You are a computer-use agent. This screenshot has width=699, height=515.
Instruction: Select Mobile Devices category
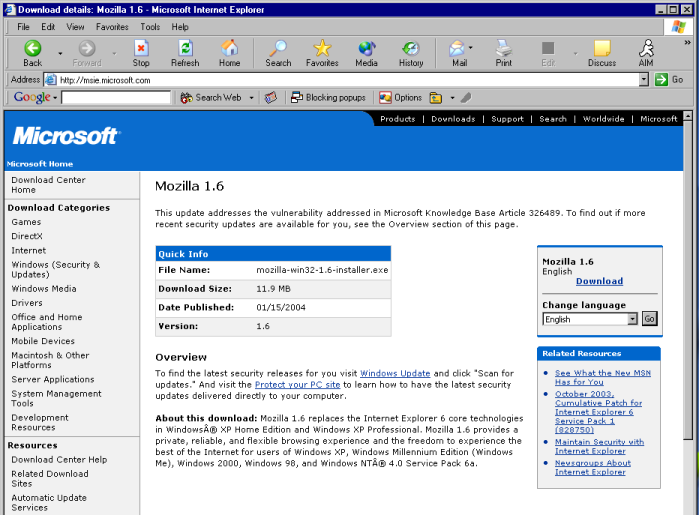click(43, 341)
